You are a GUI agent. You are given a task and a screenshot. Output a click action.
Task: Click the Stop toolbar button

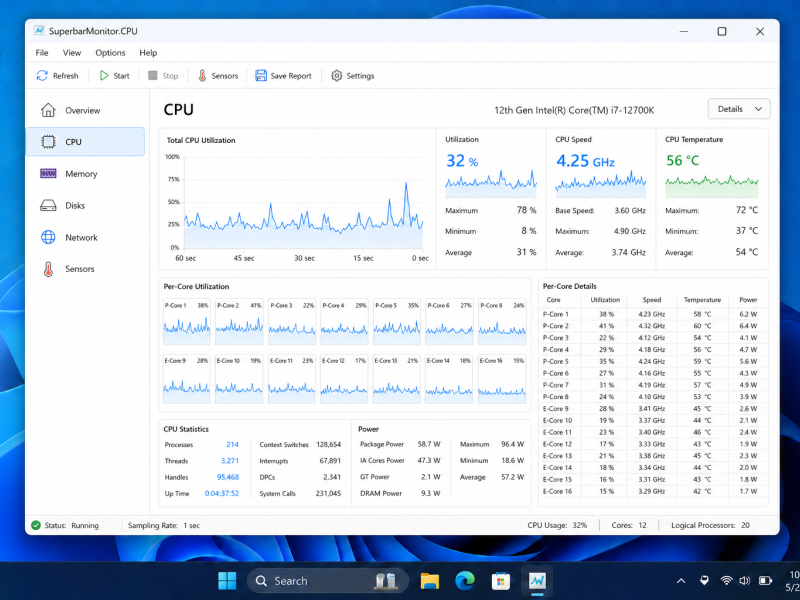pos(163,76)
